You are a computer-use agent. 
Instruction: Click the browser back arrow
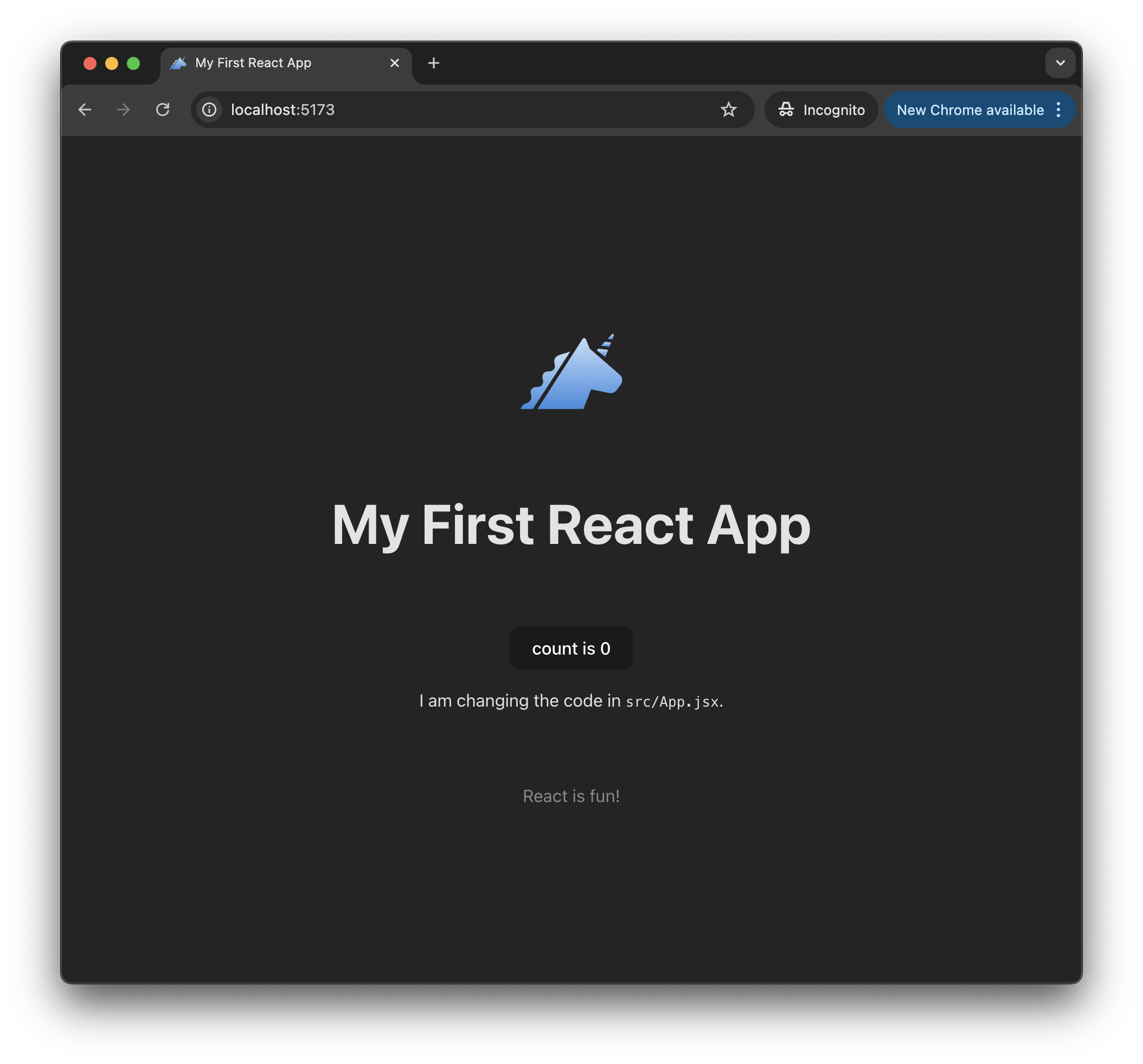pos(85,110)
